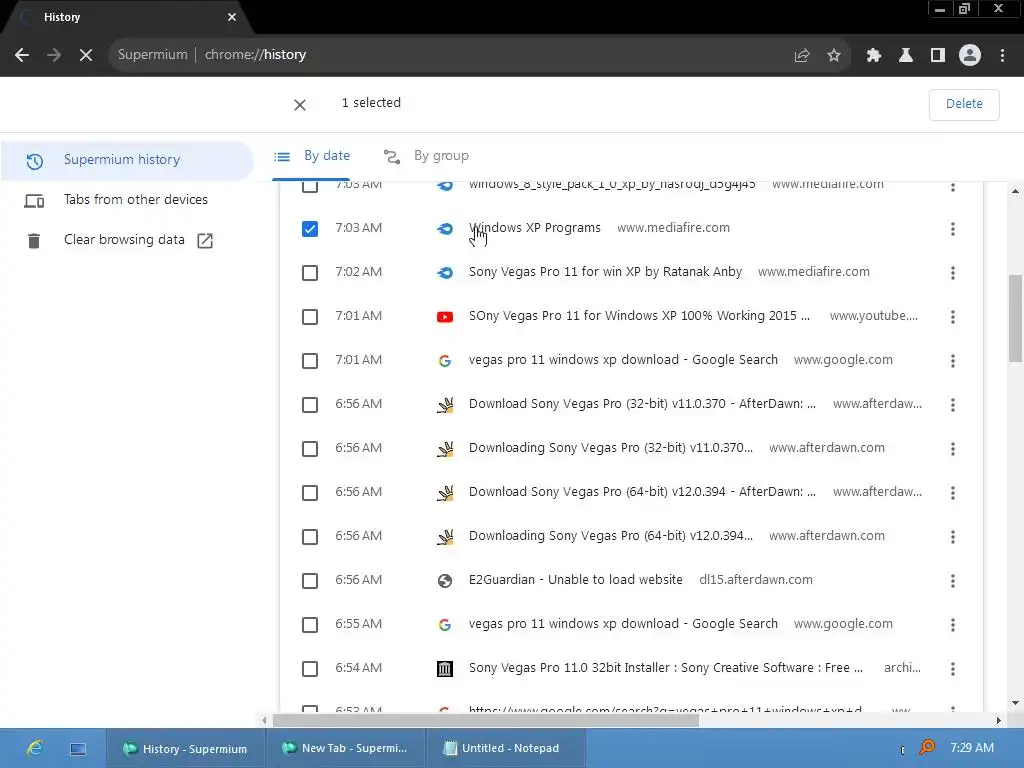This screenshot has width=1024, height=768.
Task: Uncheck the Windows XP Programs entry
Action: click(310, 229)
